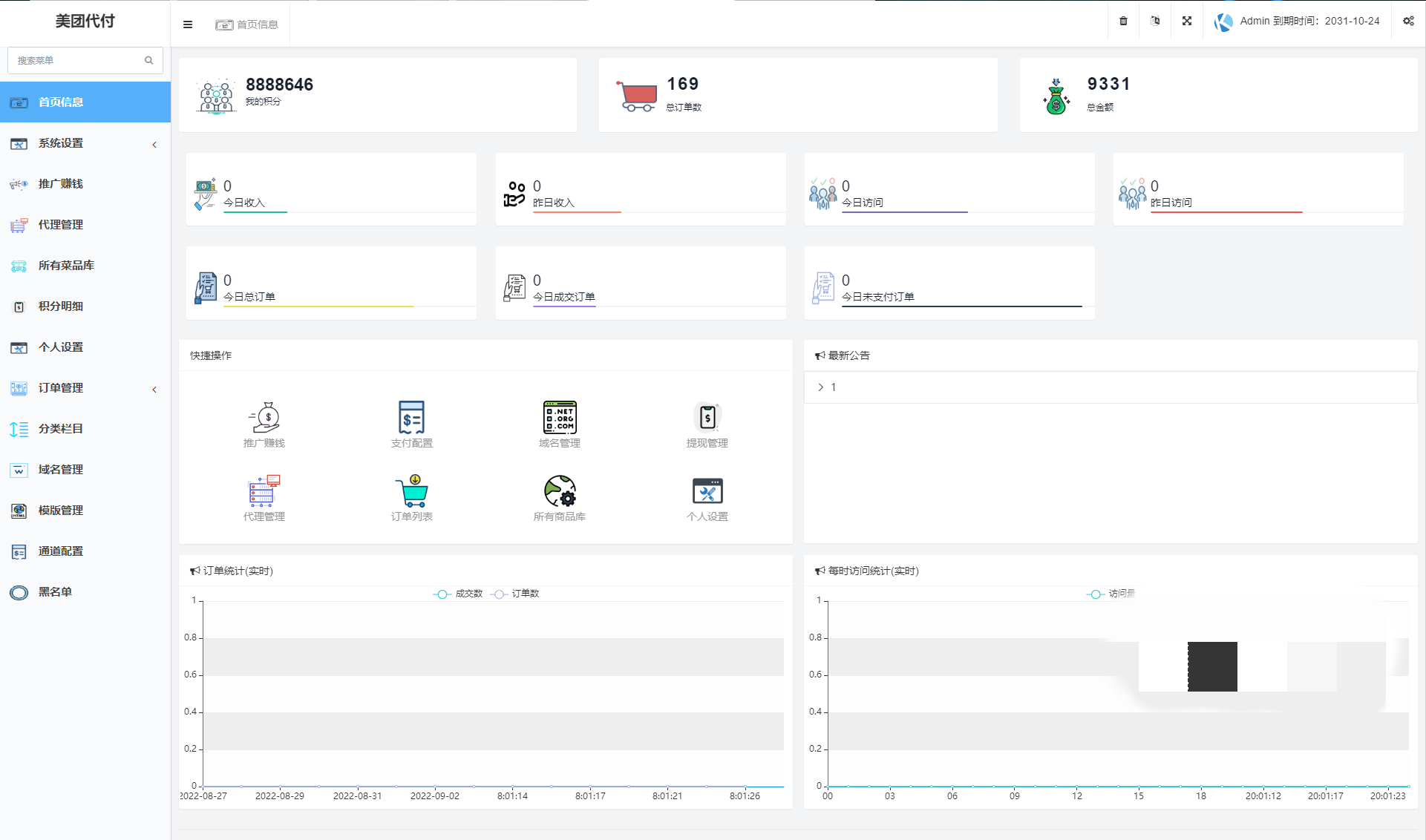
Task: Click the 169 total orders value
Action: 683,84
